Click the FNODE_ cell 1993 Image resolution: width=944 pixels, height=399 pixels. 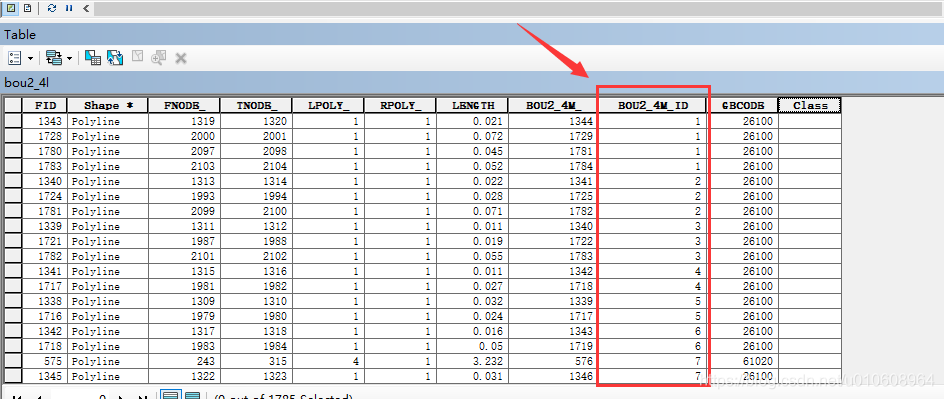tap(184, 196)
